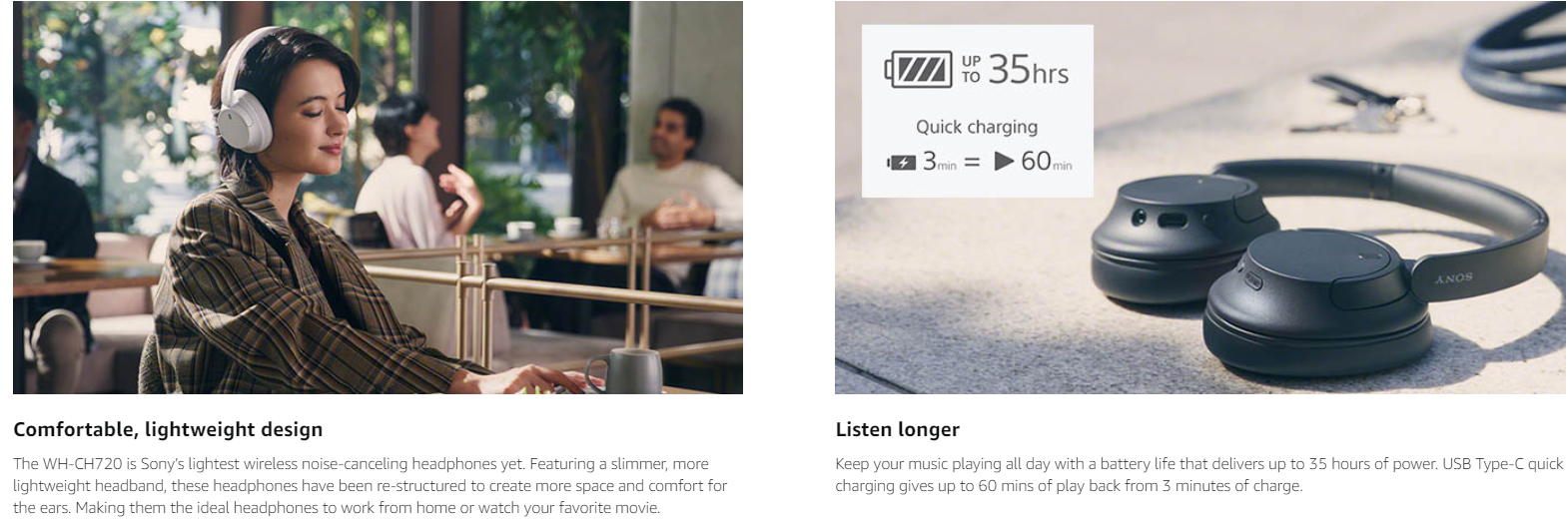Click the SONY logo on the headband

pyautogui.click(x=1453, y=276)
